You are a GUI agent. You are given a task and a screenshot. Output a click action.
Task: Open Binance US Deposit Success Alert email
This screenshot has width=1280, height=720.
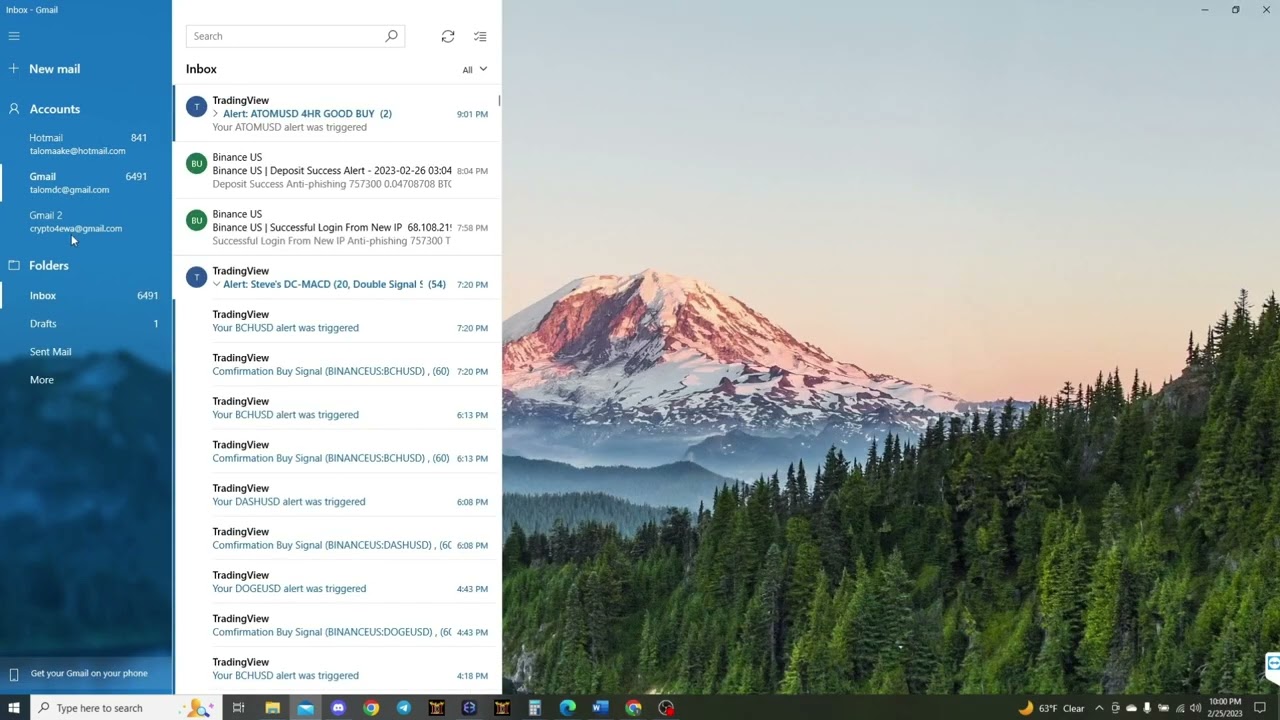(337, 171)
